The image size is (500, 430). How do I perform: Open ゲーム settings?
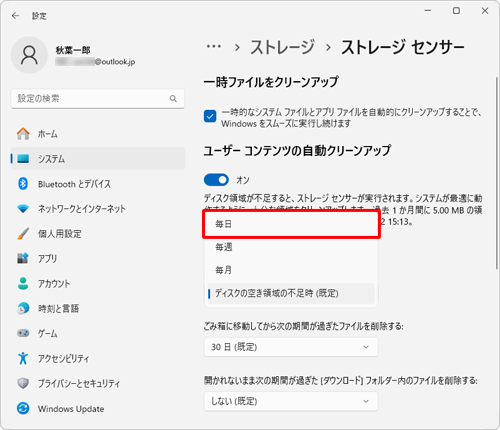97,333
